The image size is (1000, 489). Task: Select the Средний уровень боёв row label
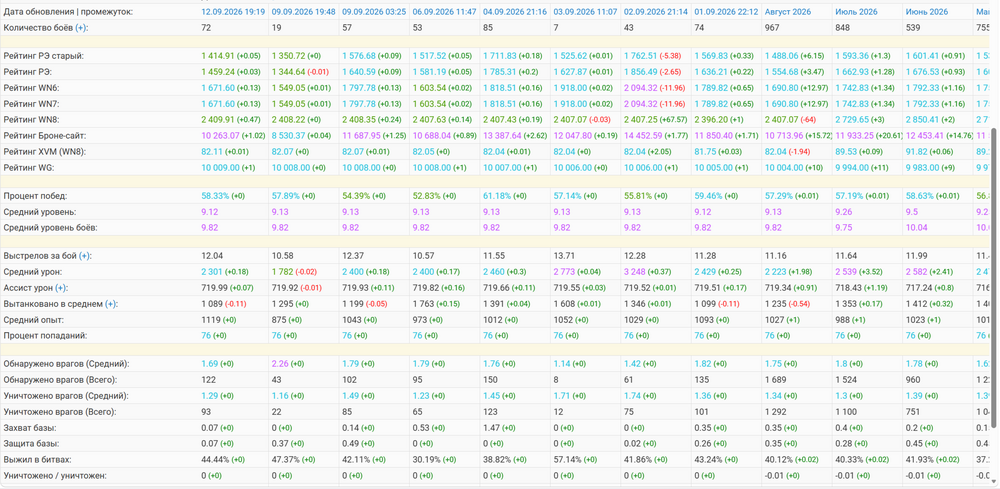(52, 228)
